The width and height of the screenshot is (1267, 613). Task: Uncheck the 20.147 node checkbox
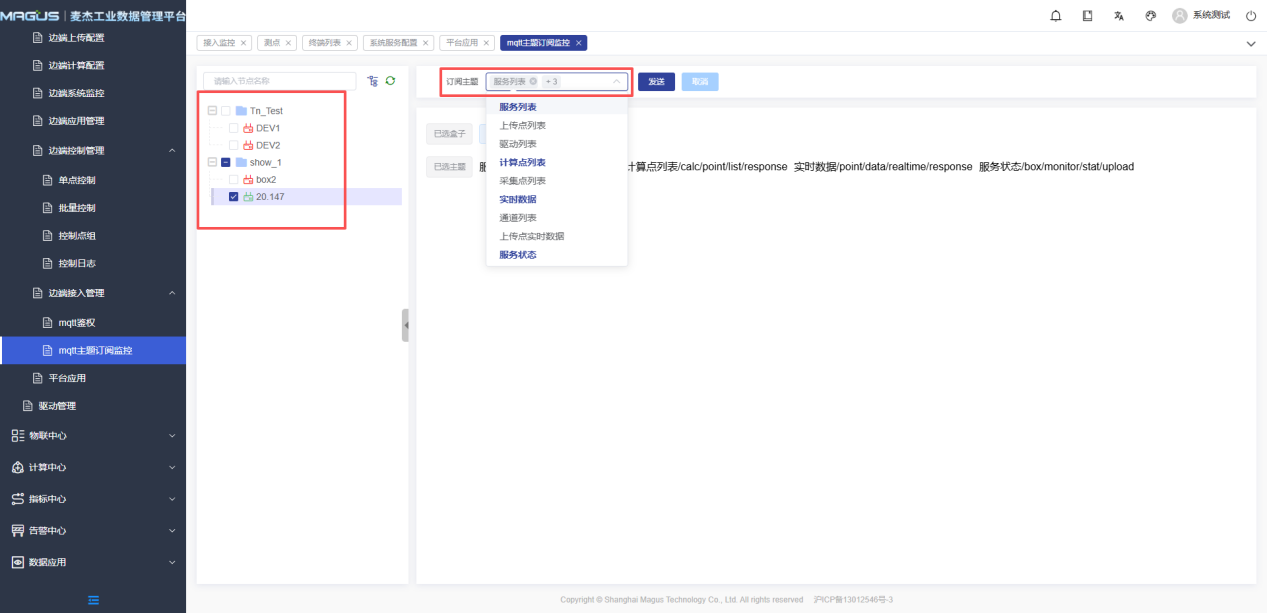(234, 197)
